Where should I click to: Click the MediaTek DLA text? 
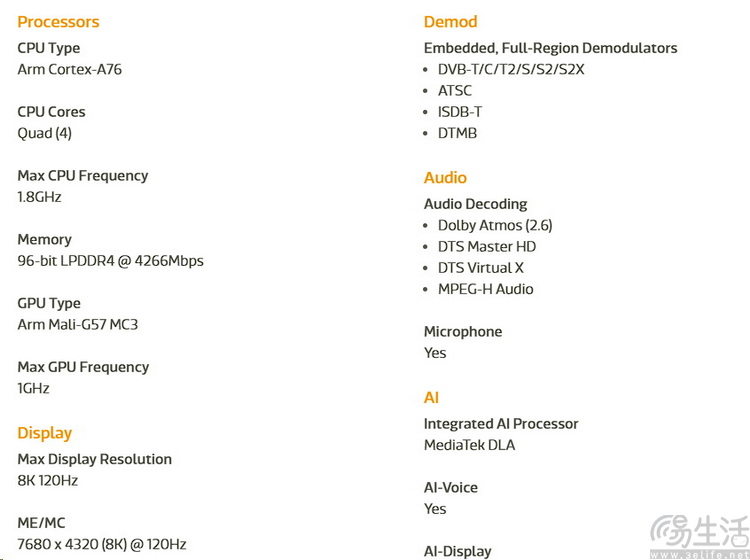tap(470, 445)
